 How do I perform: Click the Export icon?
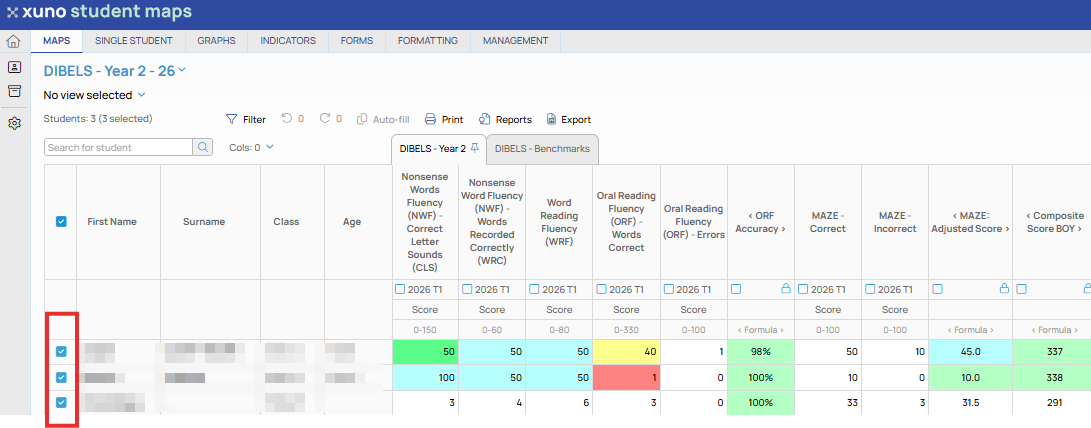[x=552, y=119]
